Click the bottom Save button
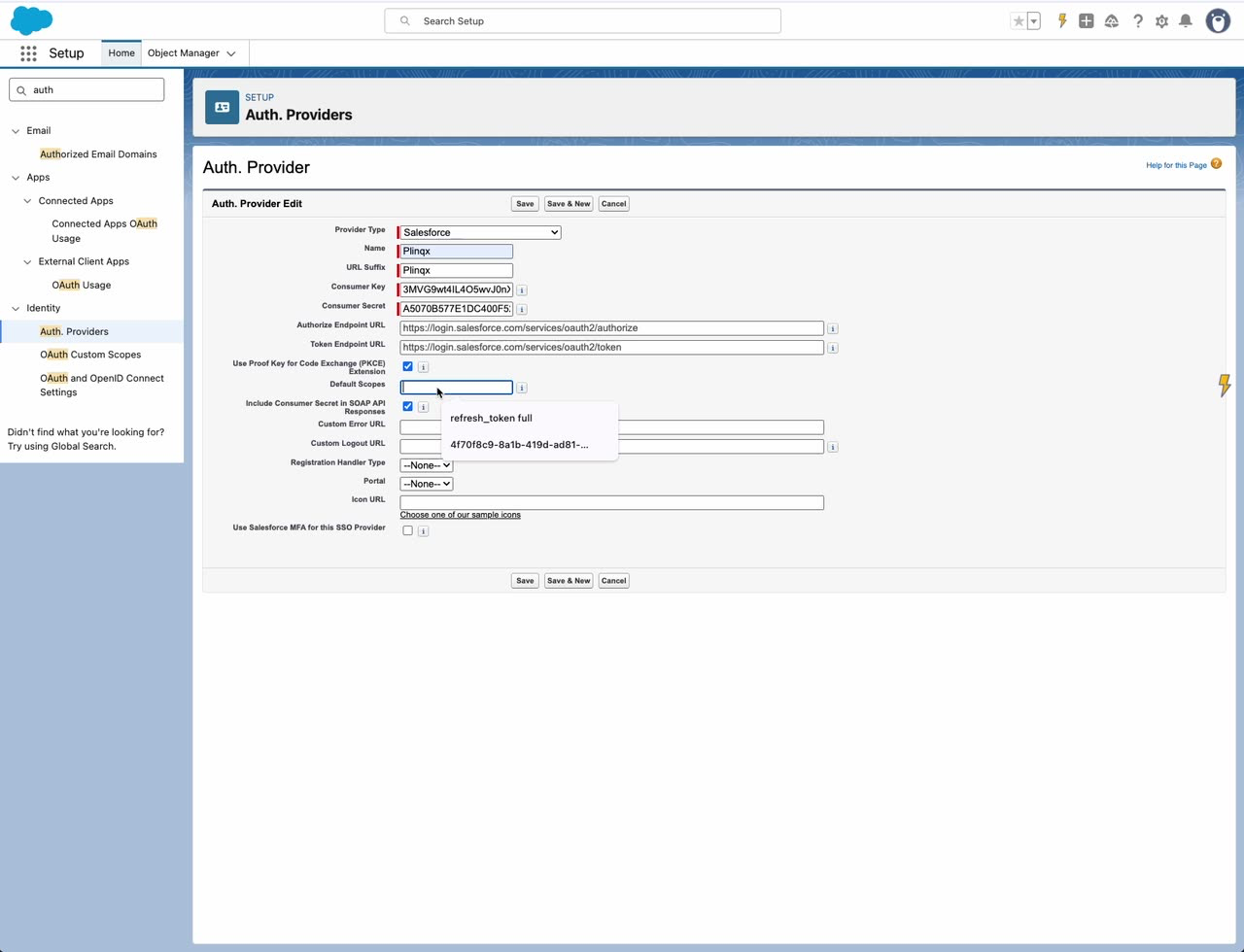 [x=525, y=581]
